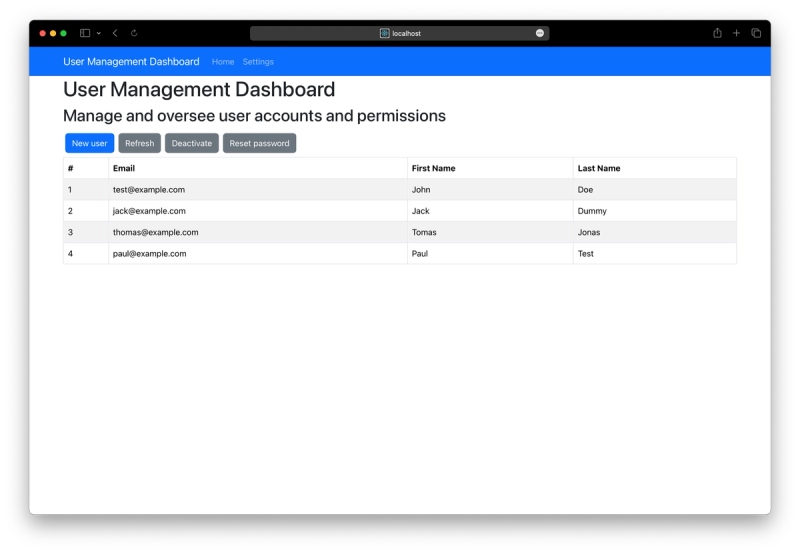
Task: Click the localhost address bar
Action: [399, 33]
